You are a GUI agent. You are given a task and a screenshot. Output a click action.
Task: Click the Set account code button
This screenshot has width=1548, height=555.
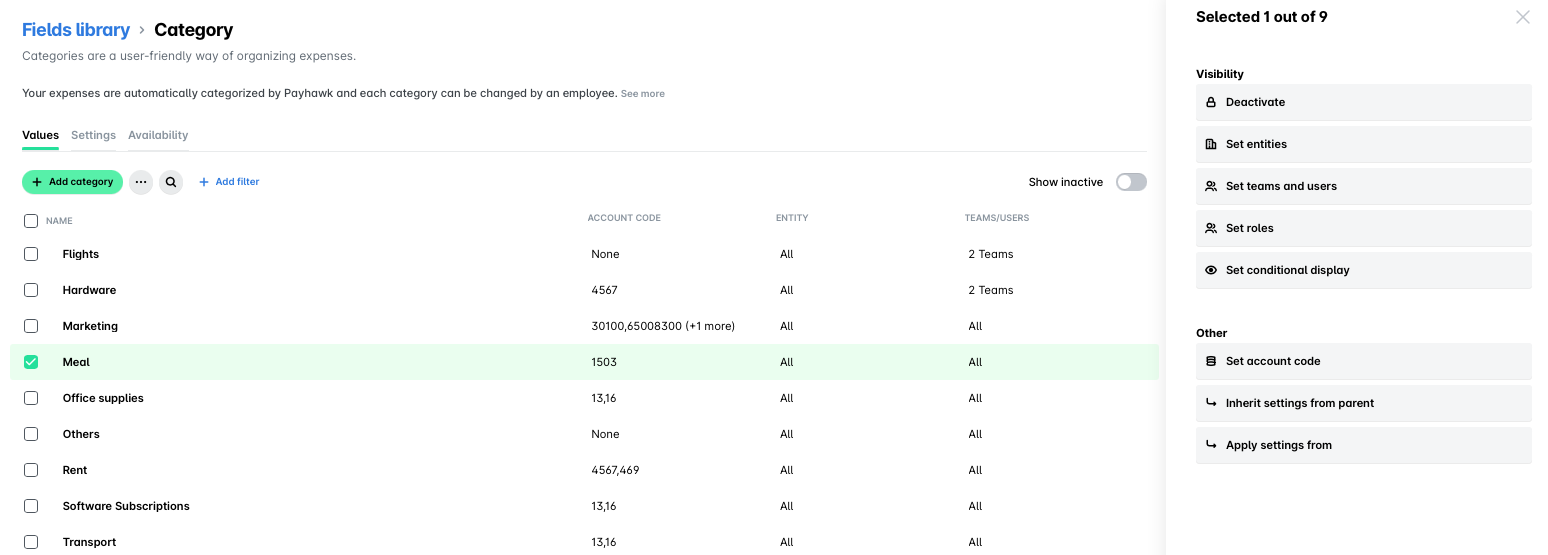coord(1364,361)
